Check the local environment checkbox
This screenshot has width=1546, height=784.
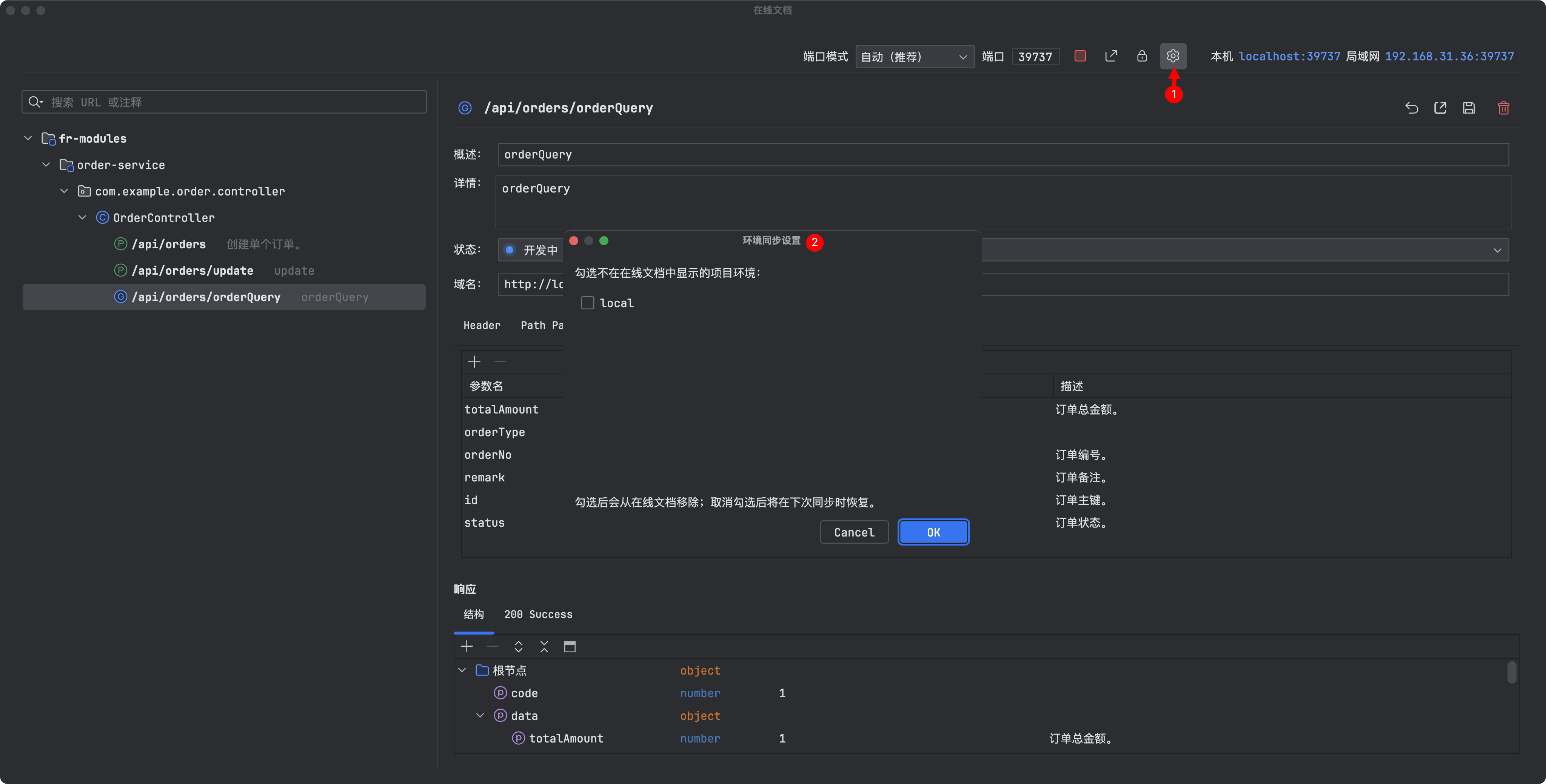[x=588, y=303]
